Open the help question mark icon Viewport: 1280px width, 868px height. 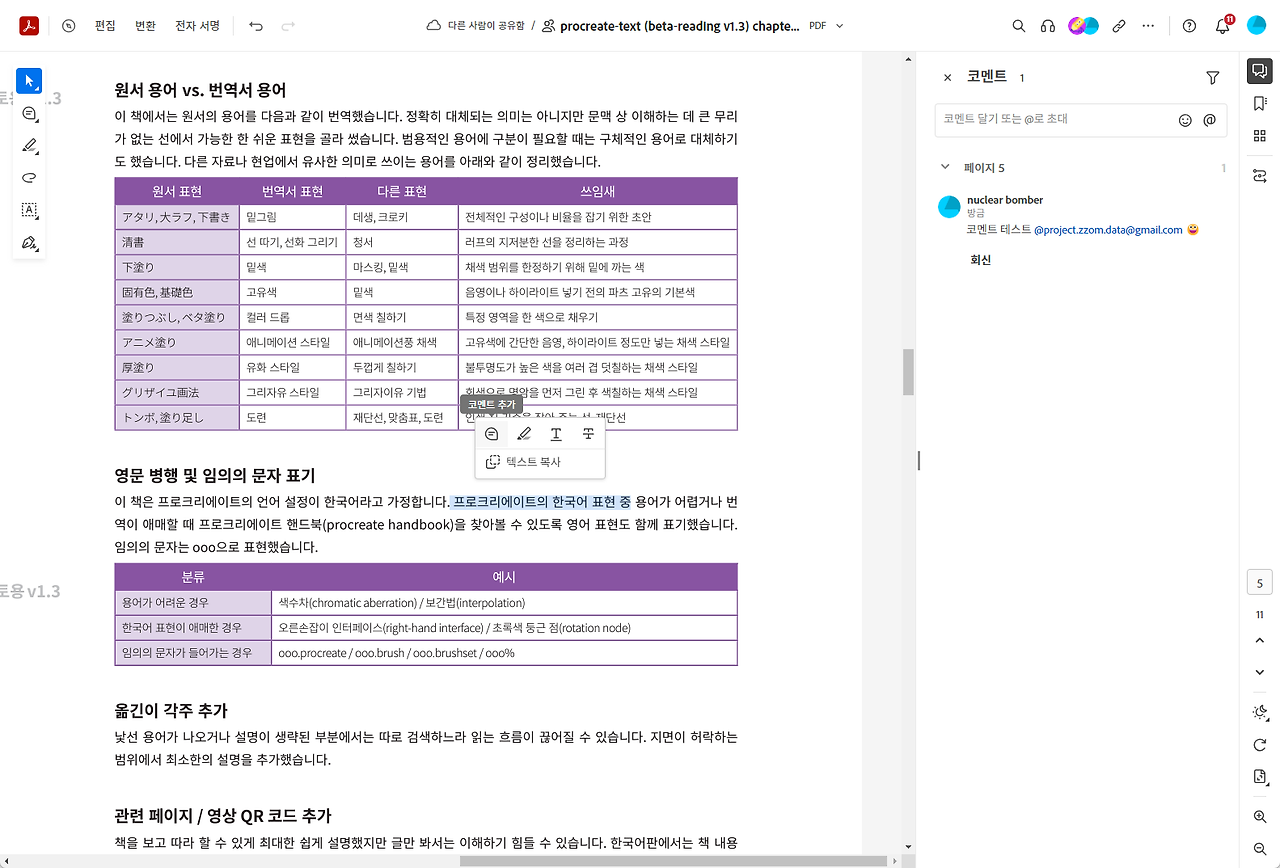pos(1189,26)
